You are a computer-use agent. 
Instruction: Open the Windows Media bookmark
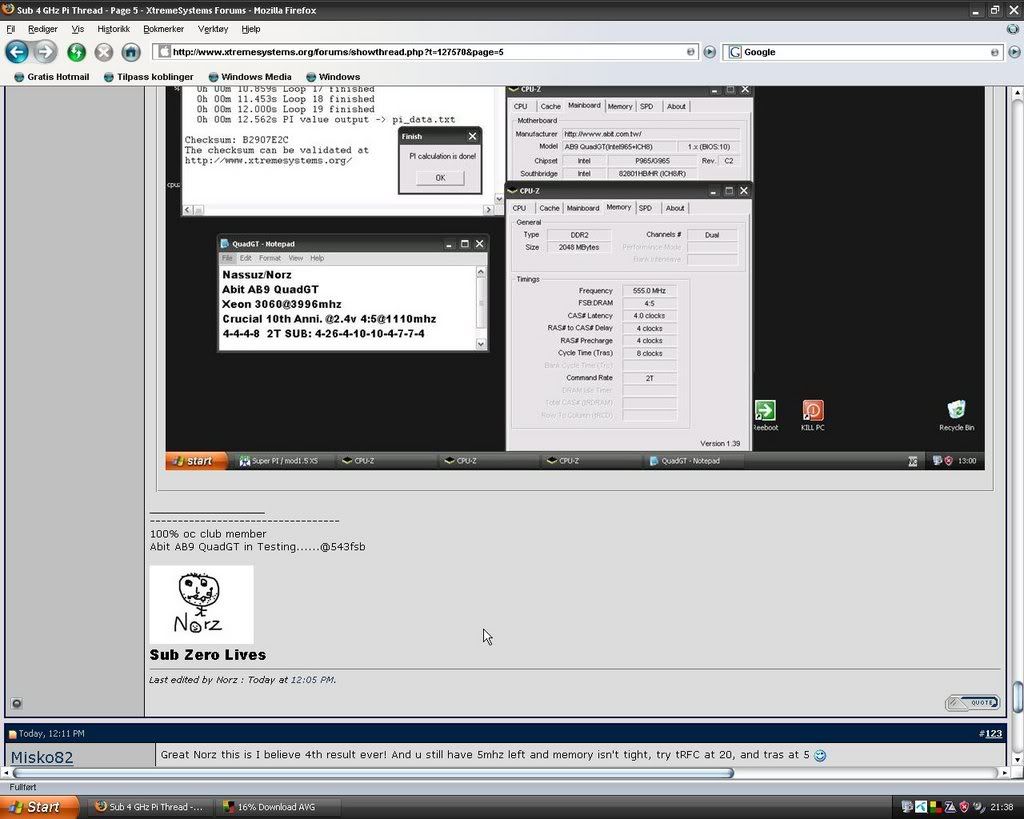(249, 76)
